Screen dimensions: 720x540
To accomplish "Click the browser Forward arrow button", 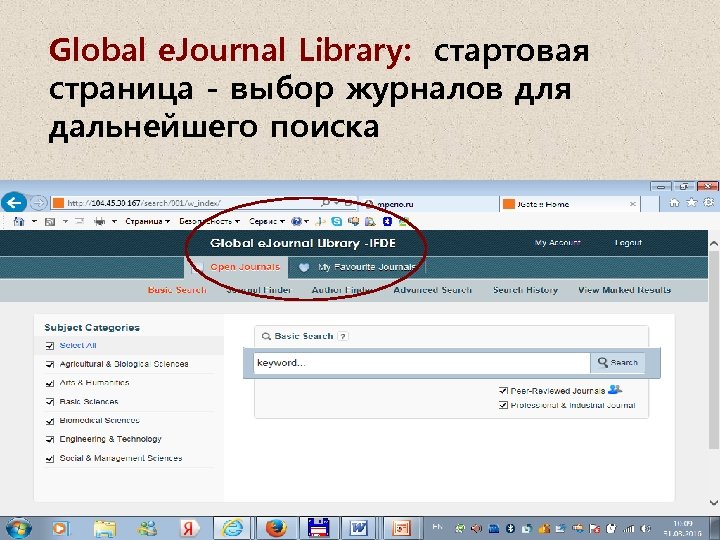I will coord(39,202).
